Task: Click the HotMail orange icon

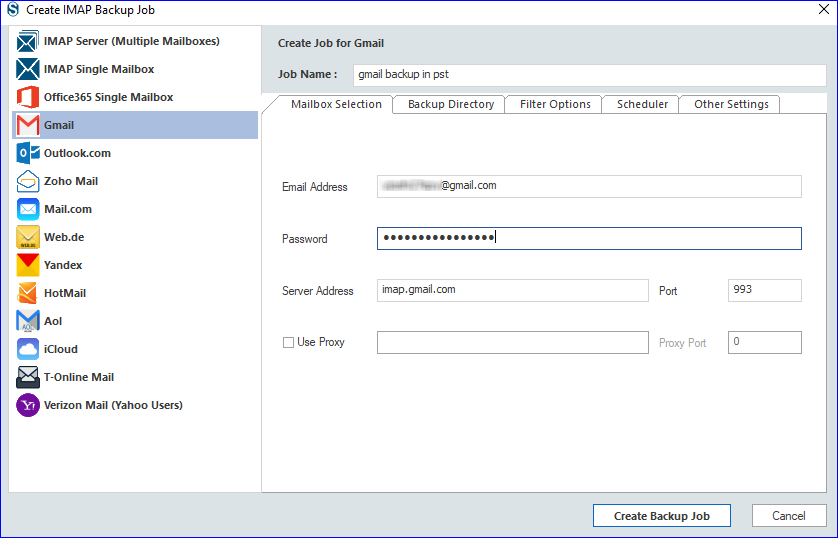Action: pos(27,293)
